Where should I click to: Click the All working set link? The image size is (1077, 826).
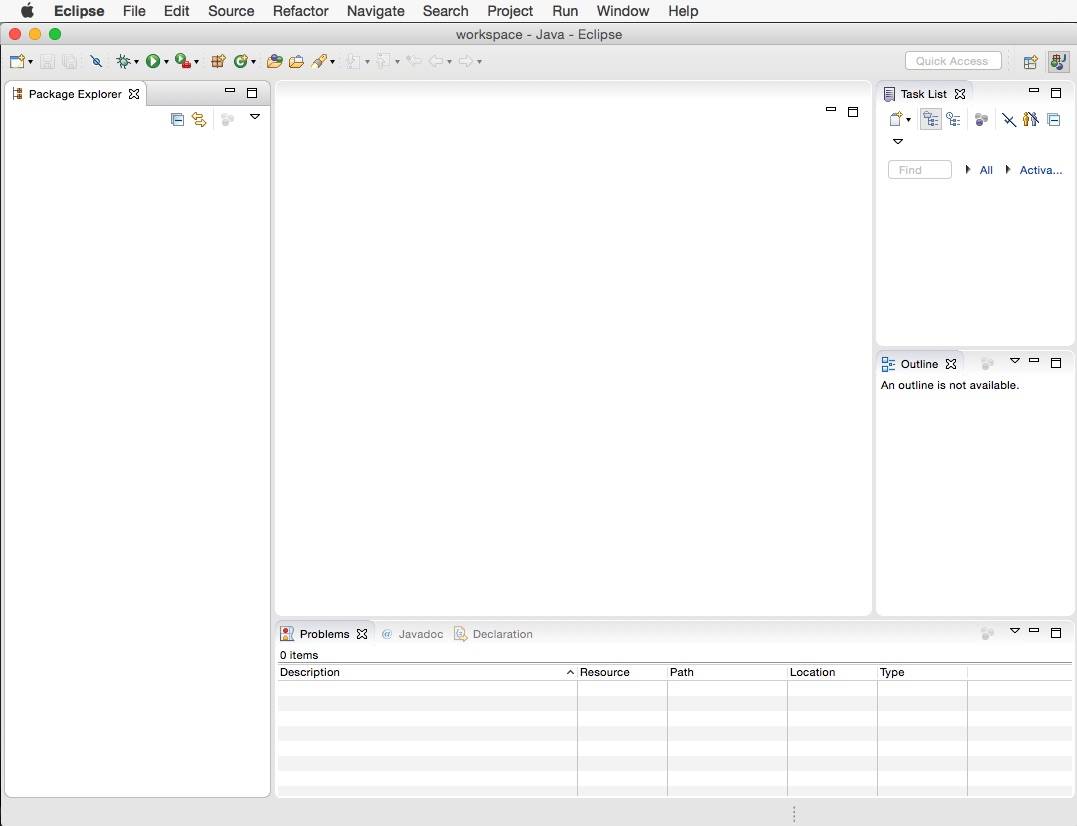point(985,170)
